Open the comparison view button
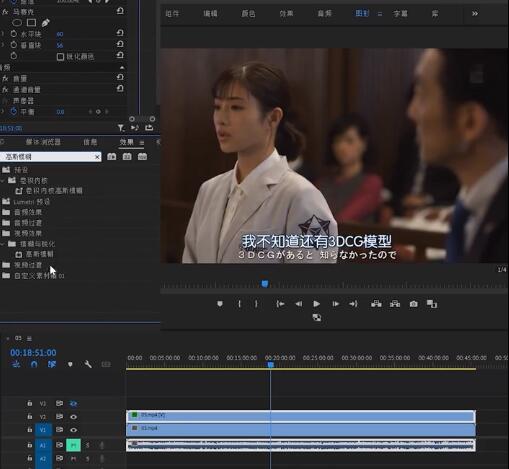 click(x=432, y=304)
